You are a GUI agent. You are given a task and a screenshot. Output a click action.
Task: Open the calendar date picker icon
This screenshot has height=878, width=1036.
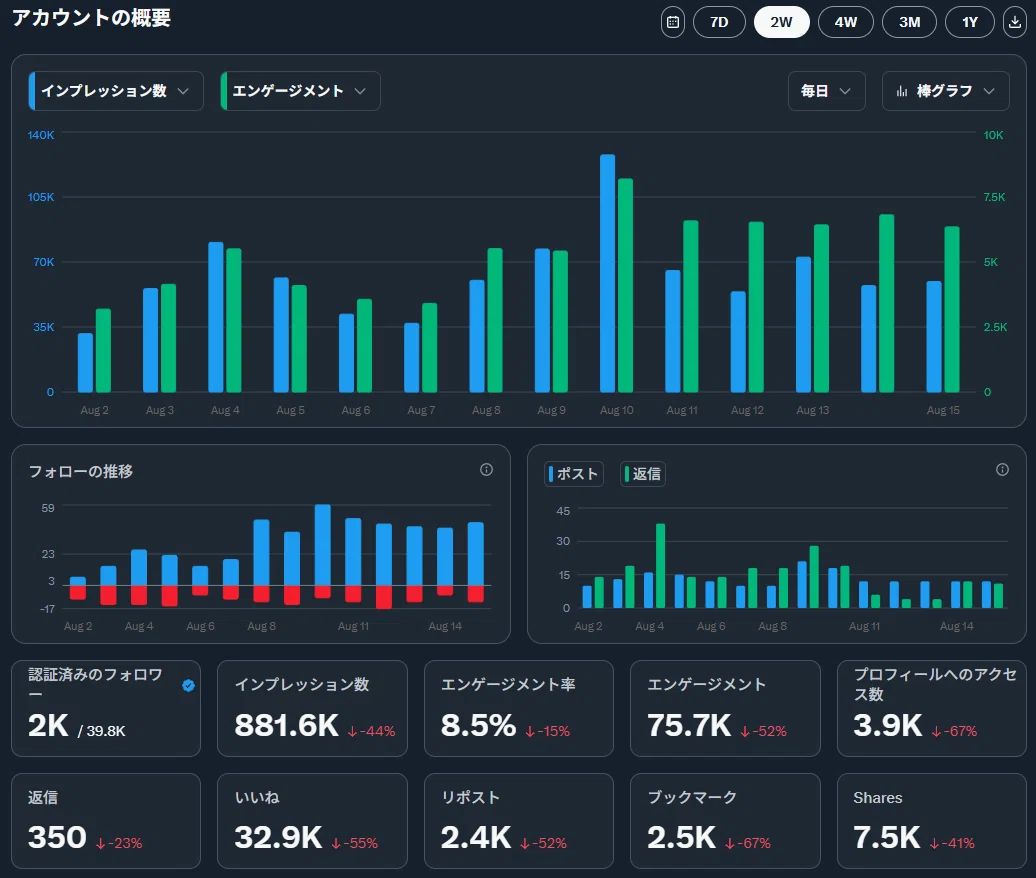coord(673,22)
